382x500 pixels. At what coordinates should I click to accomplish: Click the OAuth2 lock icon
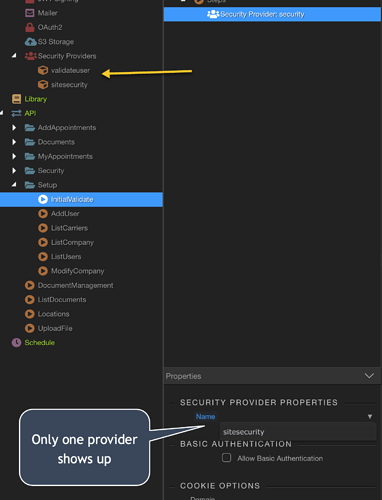click(30, 27)
